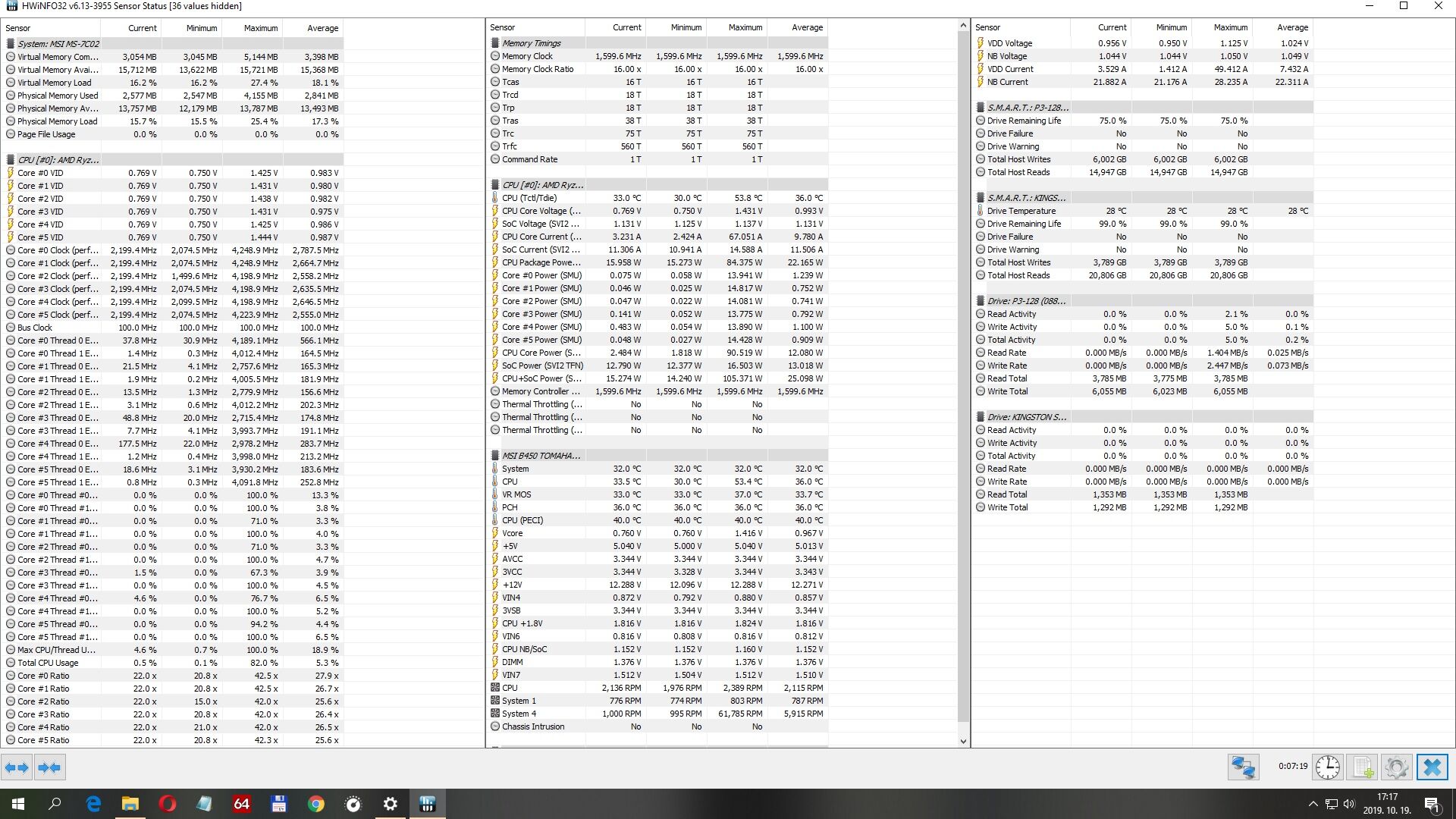Click the clock icon to reset timer

[1327, 767]
